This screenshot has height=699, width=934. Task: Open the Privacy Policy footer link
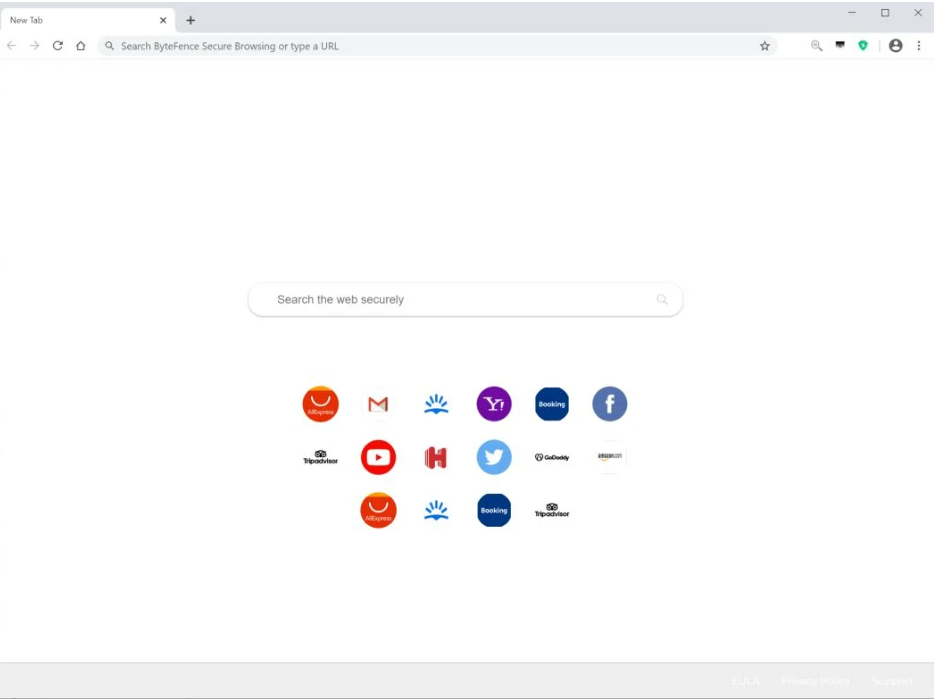click(x=815, y=681)
